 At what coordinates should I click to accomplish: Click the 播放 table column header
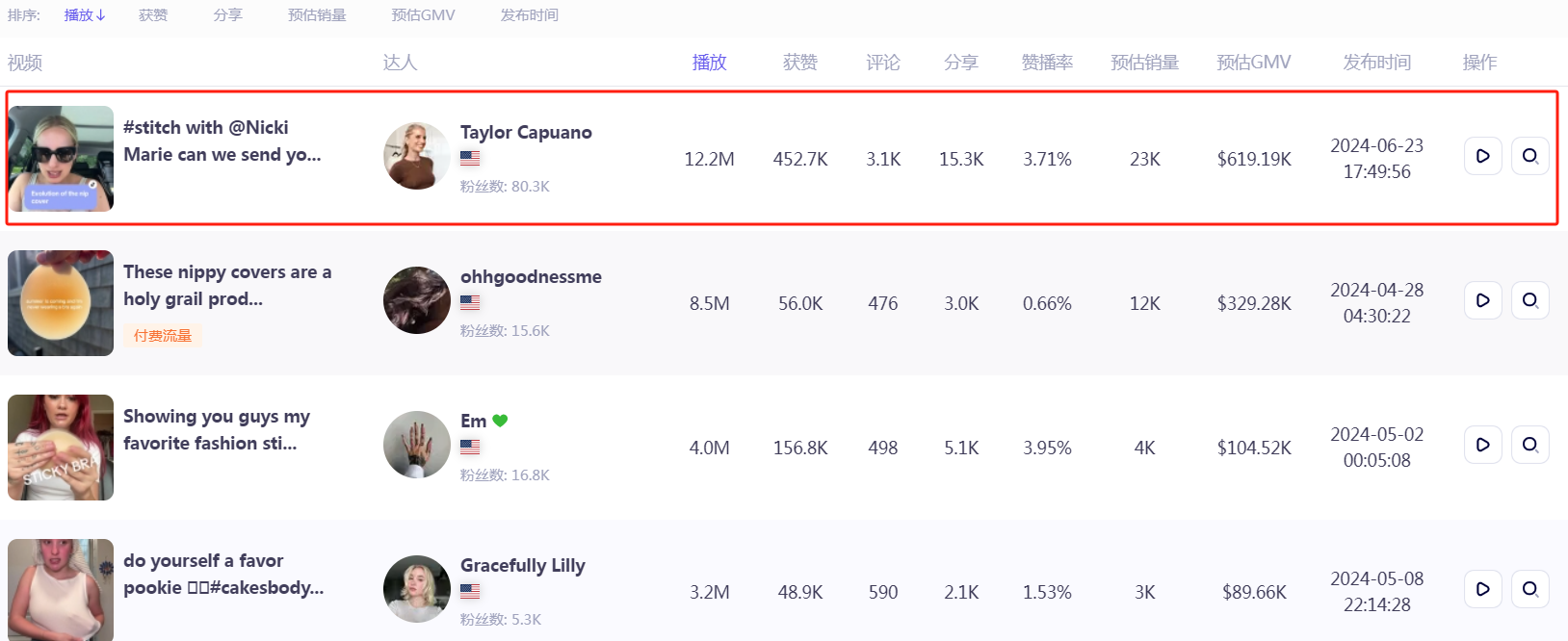(x=709, y=63)
